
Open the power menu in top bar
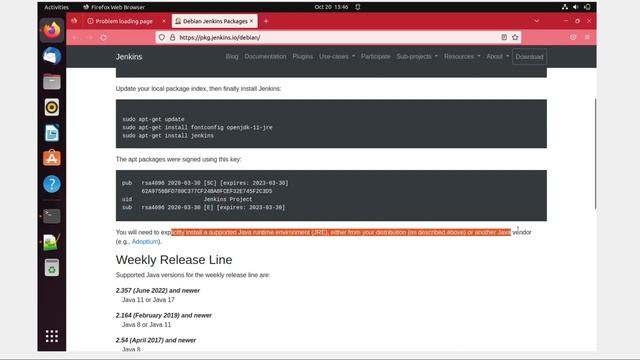[x=587, y=7]
